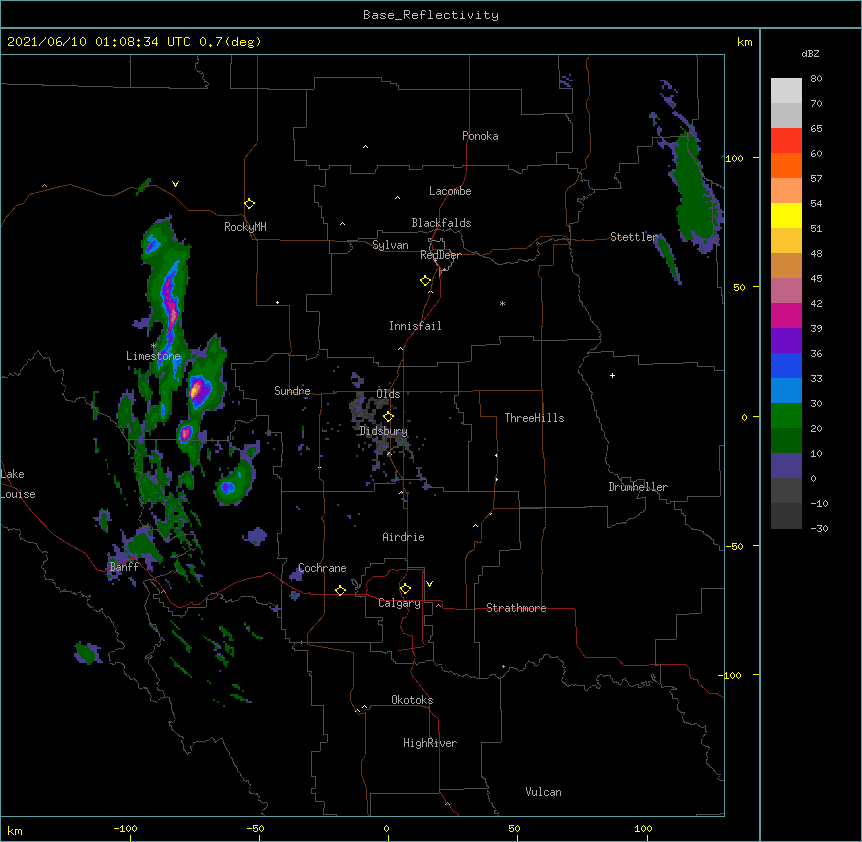The height and width of the screenshot is (842, 862).
Task: Select the yellow diamond marker near Olds
Action: point(388,416)
